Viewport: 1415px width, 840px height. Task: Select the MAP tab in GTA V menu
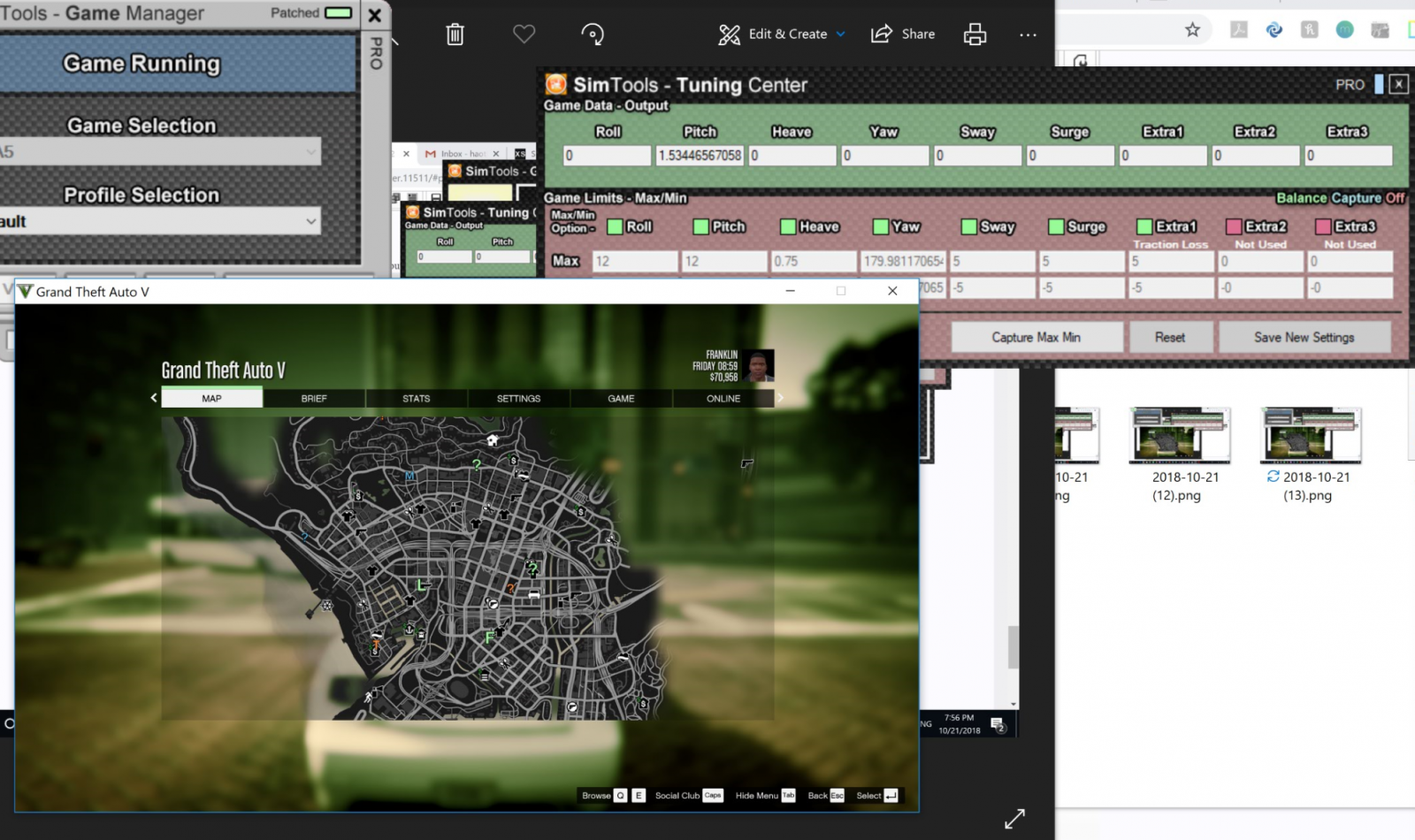pyautogui.click(x=211, y=399)
